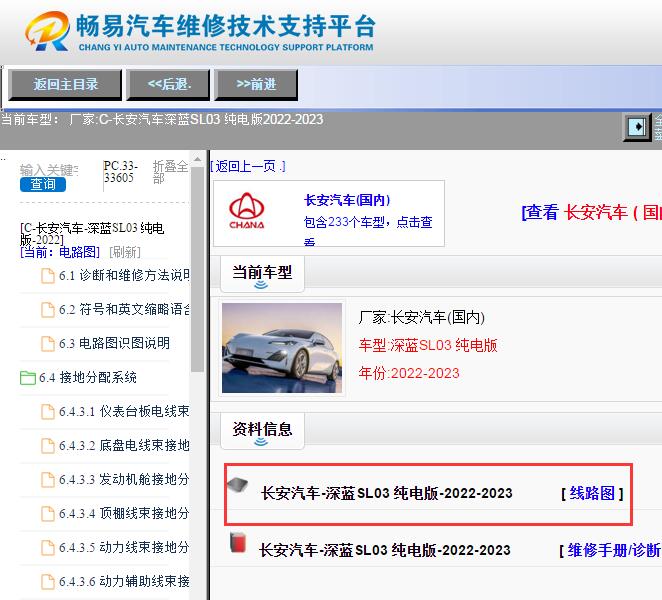662x600 pixels.
Task: Click the 折叠全部 collapse all link
Action: (170, 172)
